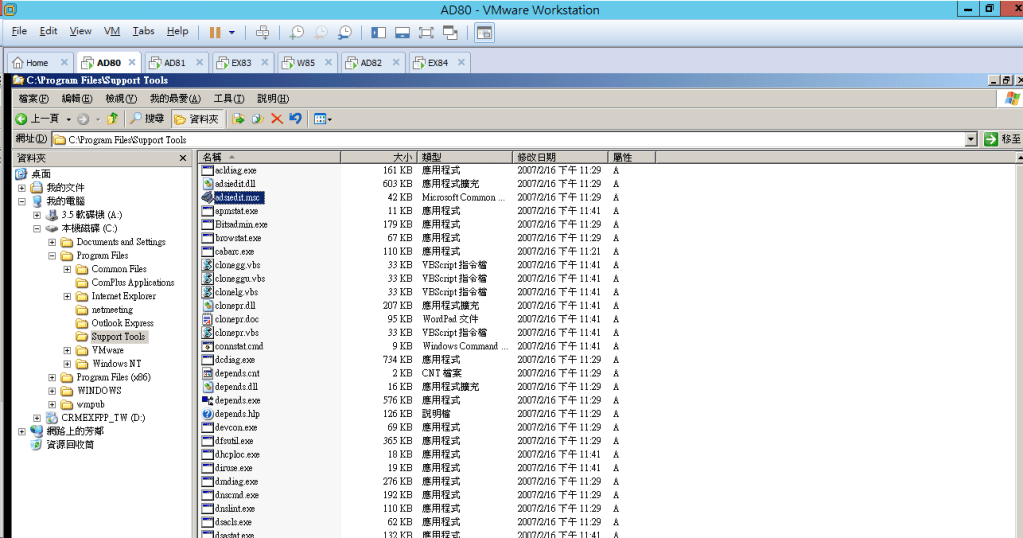Open the 工具(T) menu in Explorer
The image size is (1023, 538).
229,98
